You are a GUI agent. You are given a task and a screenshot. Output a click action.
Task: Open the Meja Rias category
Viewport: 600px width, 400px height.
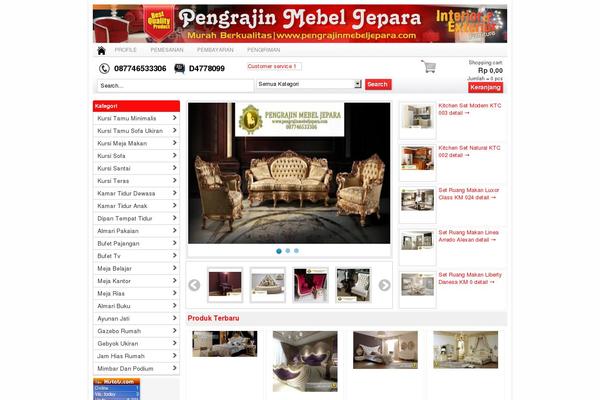(x=136, y=293)
